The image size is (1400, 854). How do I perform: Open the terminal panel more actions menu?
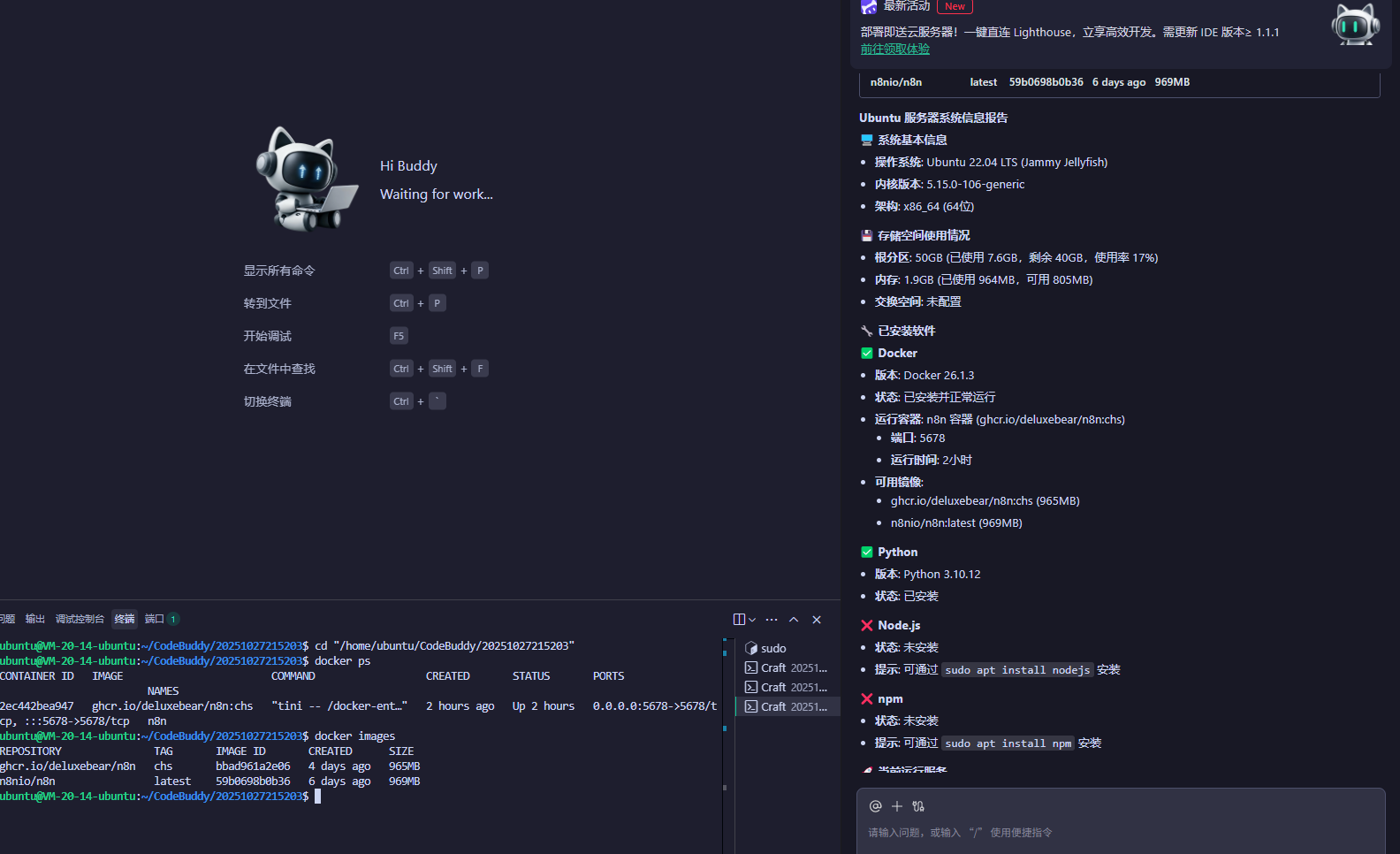[772, 620]
